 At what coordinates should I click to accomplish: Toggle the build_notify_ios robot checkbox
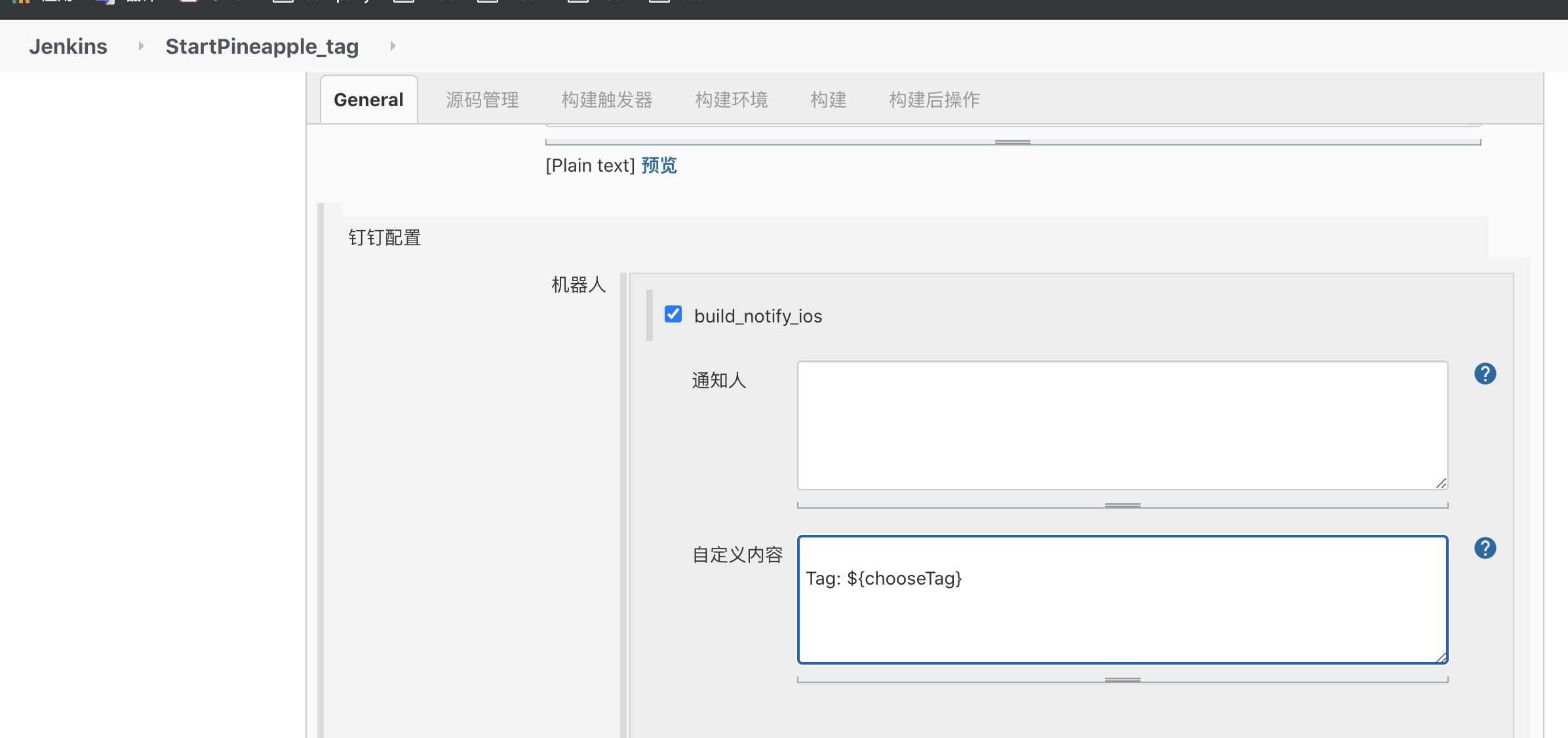(x=673, y=315)
